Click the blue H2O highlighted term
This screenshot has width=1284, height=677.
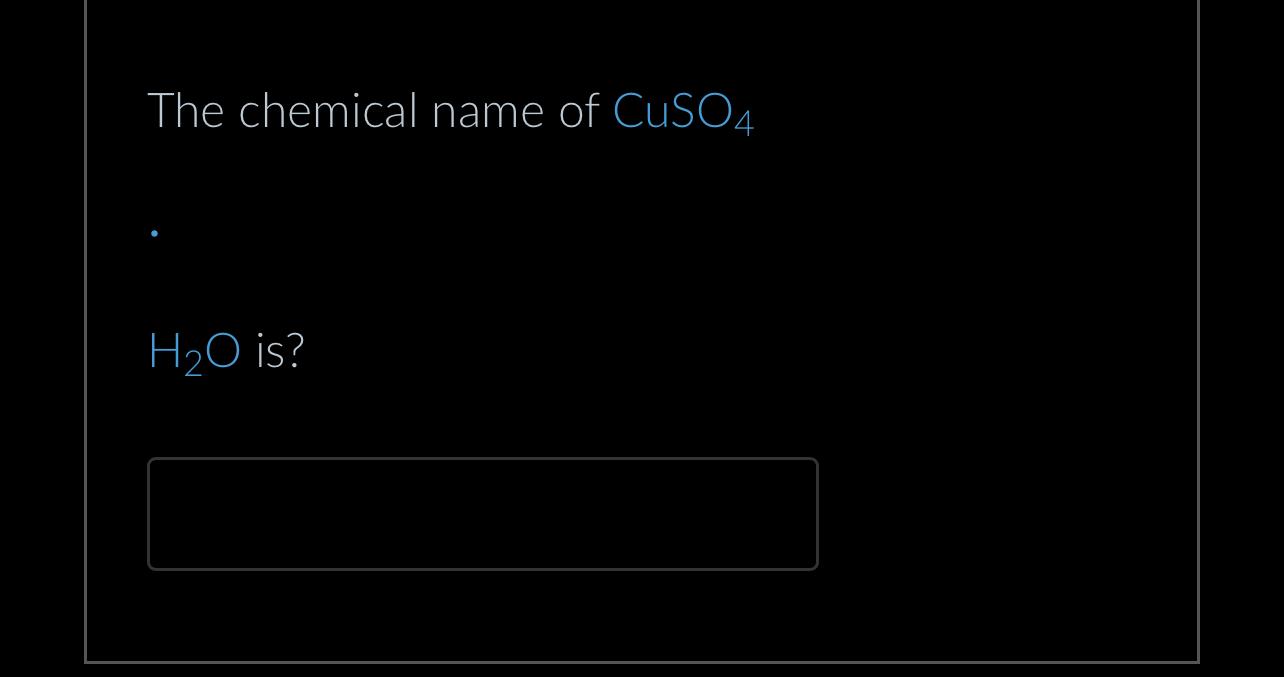[194, 350]
